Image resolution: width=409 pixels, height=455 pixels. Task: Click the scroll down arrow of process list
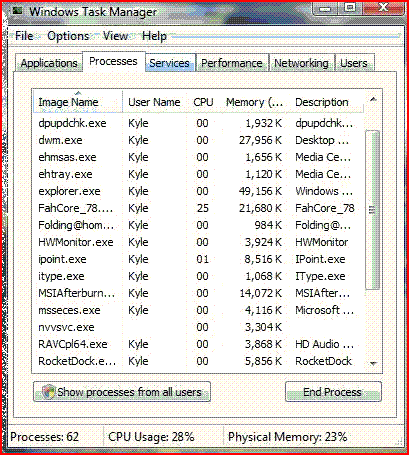click(373, 363)
